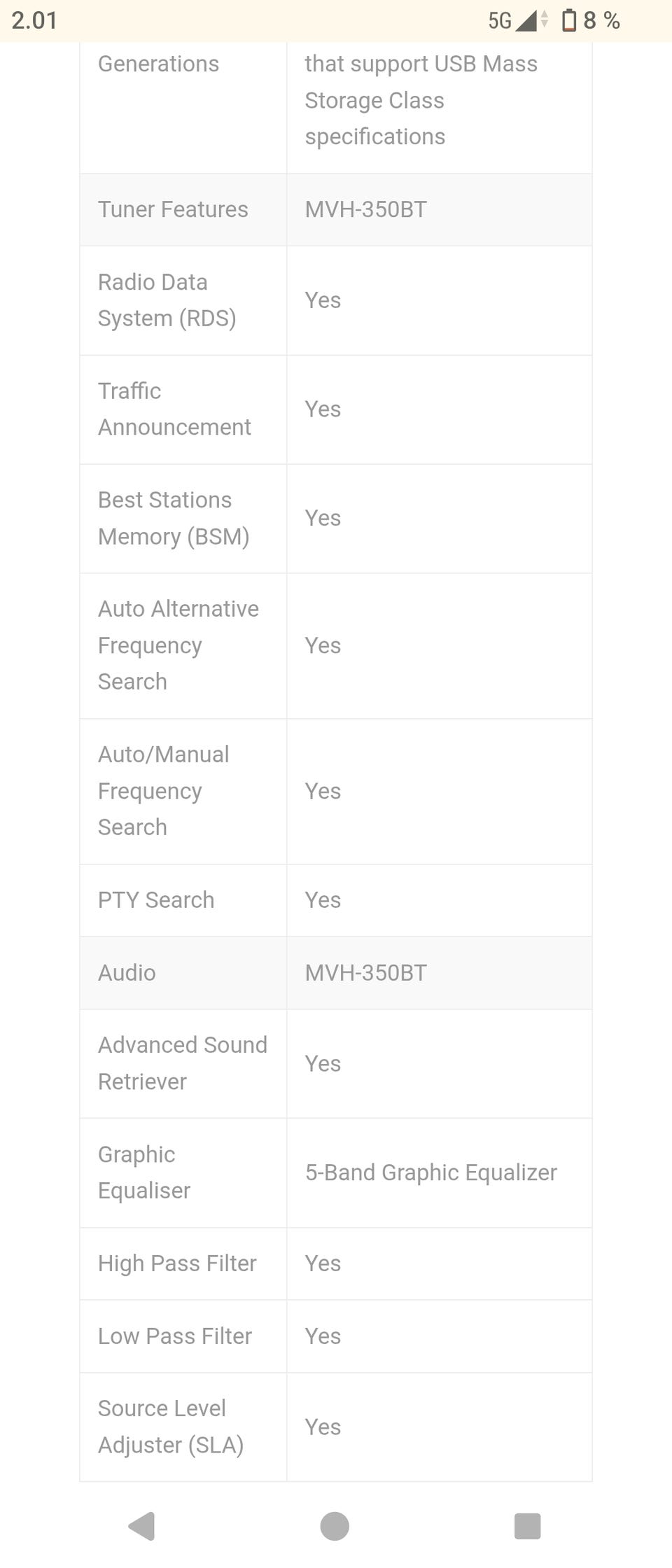Select the Low Pass Filter label
672x1568 pixels.
pos(175,1336)
